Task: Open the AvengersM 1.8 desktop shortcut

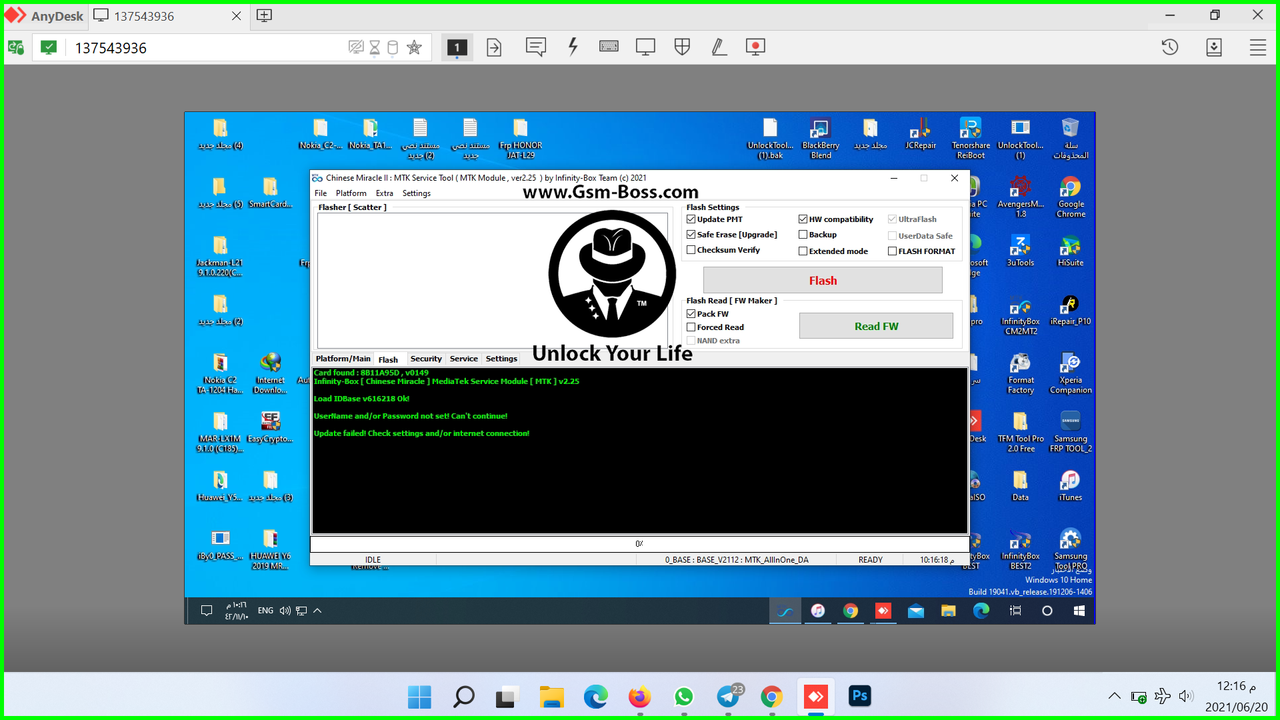Action: pos(1020,197)
